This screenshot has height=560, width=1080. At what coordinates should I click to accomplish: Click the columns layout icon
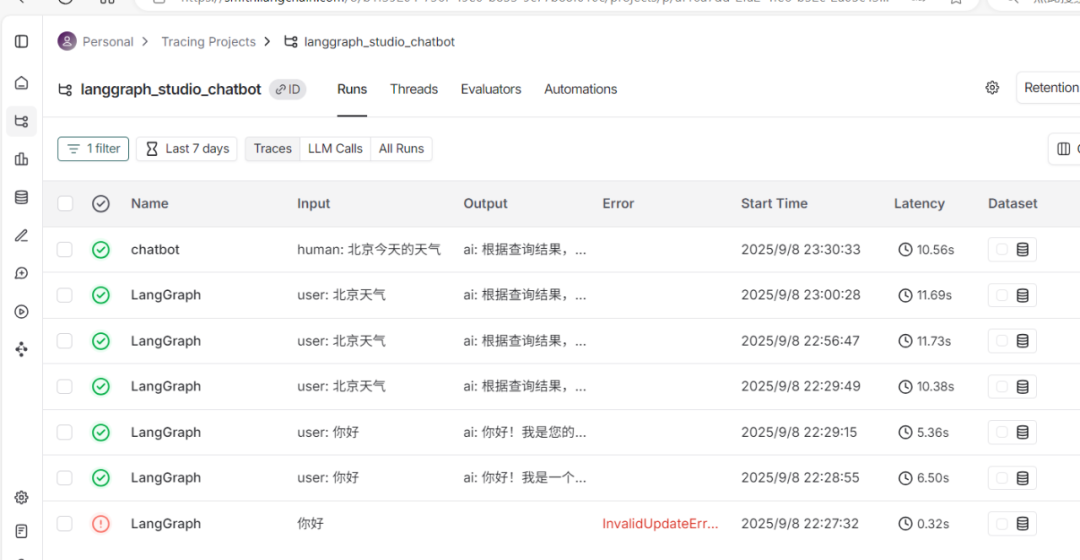click(x=1063, y=149)
